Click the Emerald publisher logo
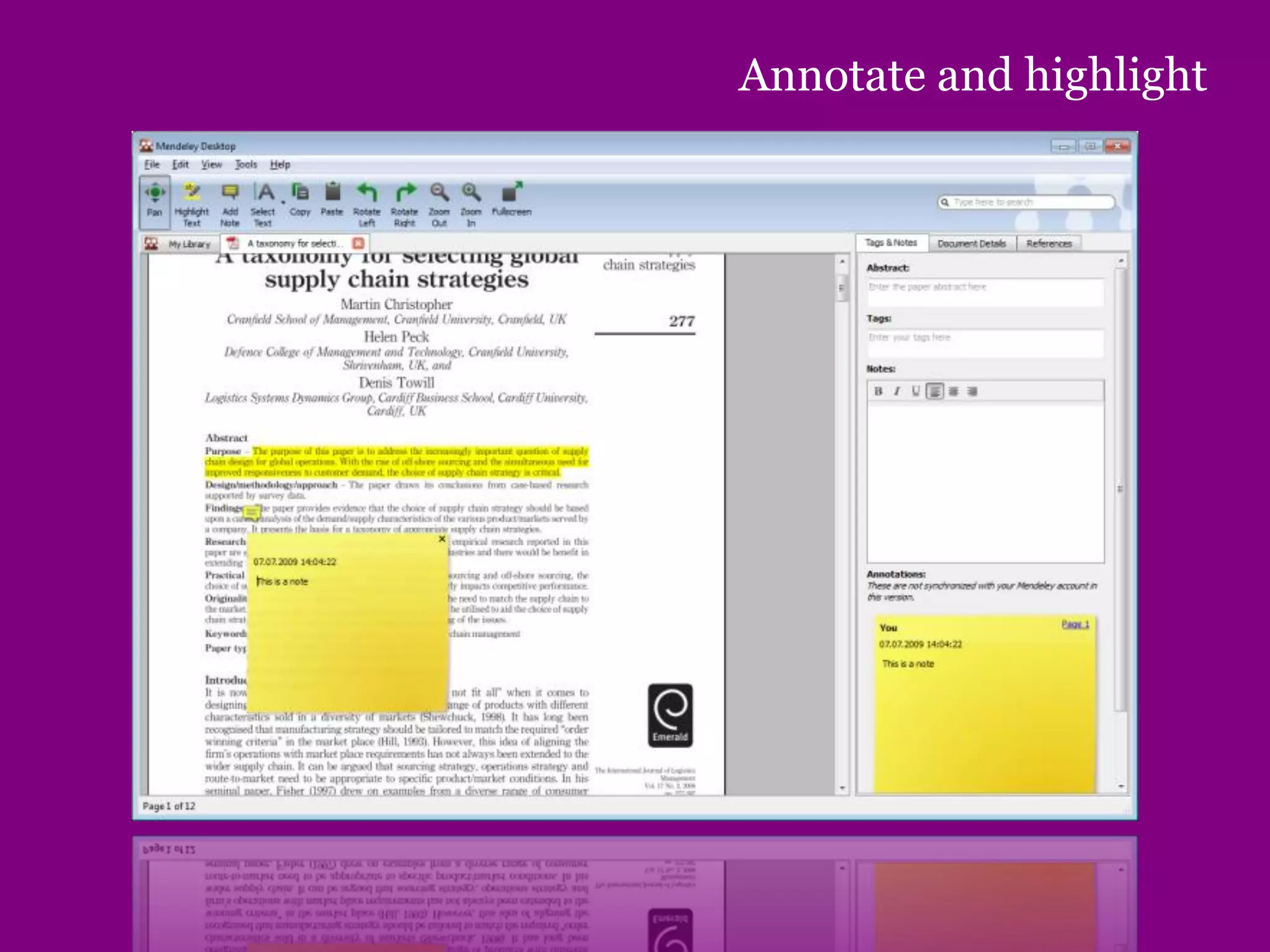The height and width of the screenshot is (952, 1270). tap(670, 715)
